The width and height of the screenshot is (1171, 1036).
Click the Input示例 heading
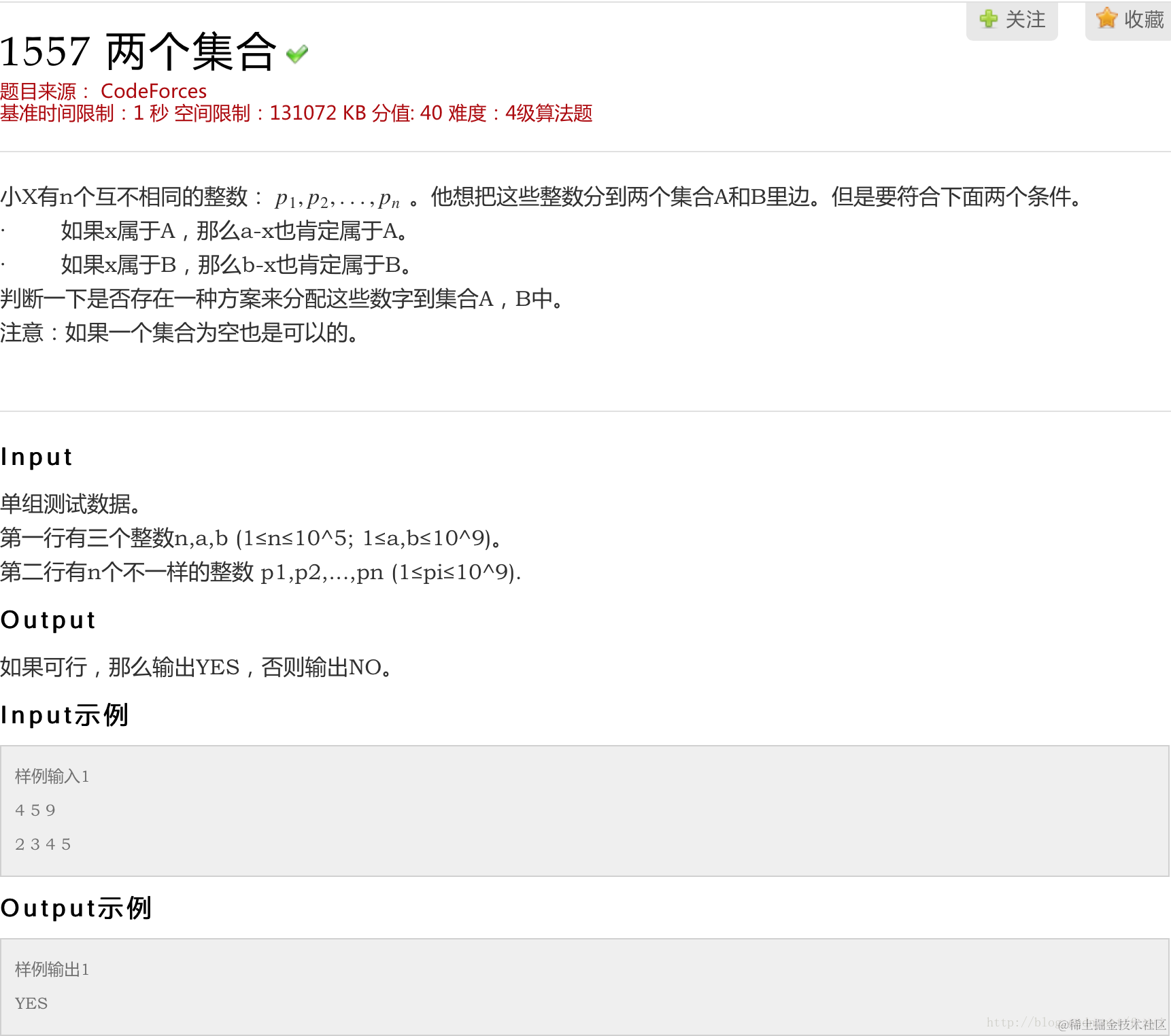click(65, 715)
